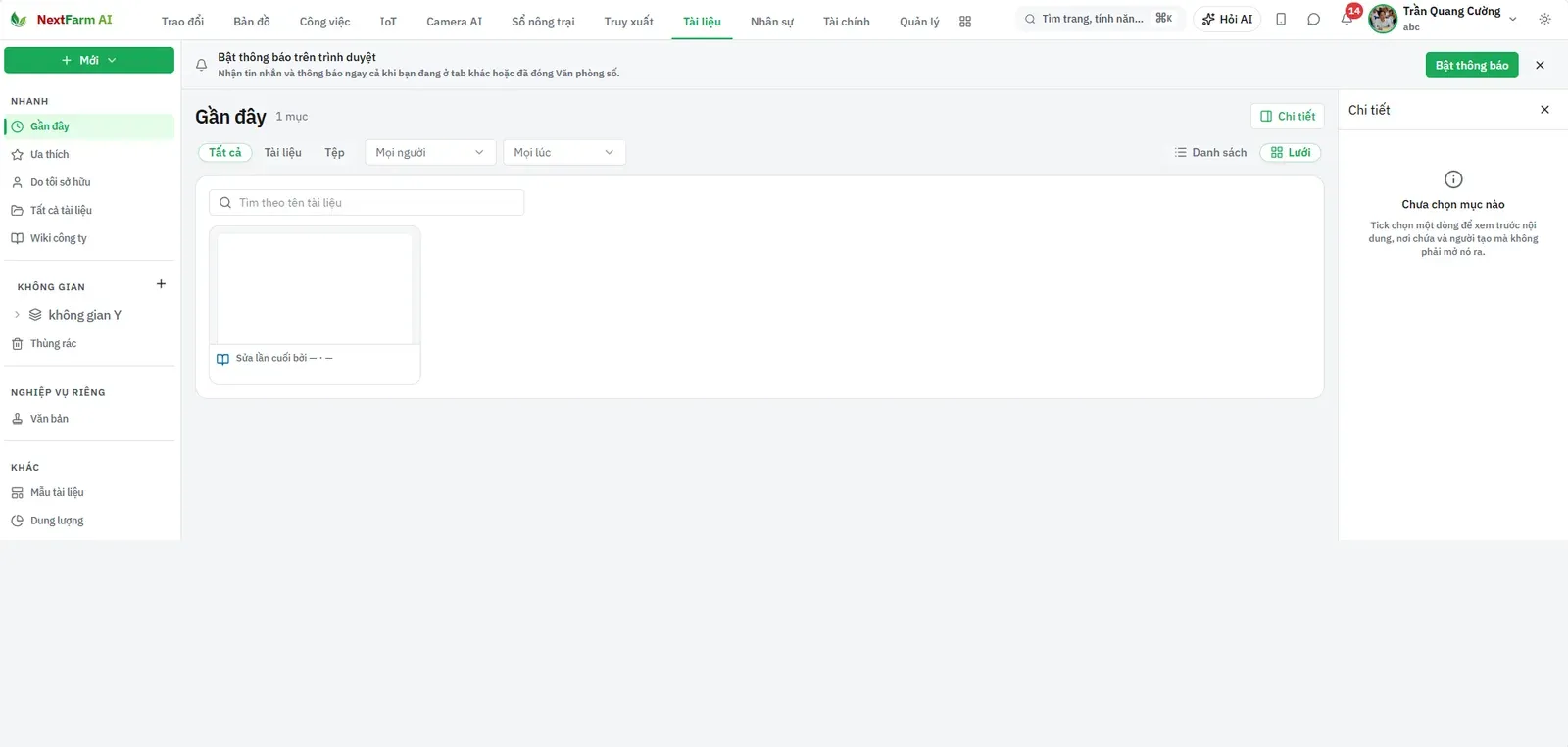Open Tất cả tài liệu in sidebar
The image size is (1568, 747).
(89, 211)
